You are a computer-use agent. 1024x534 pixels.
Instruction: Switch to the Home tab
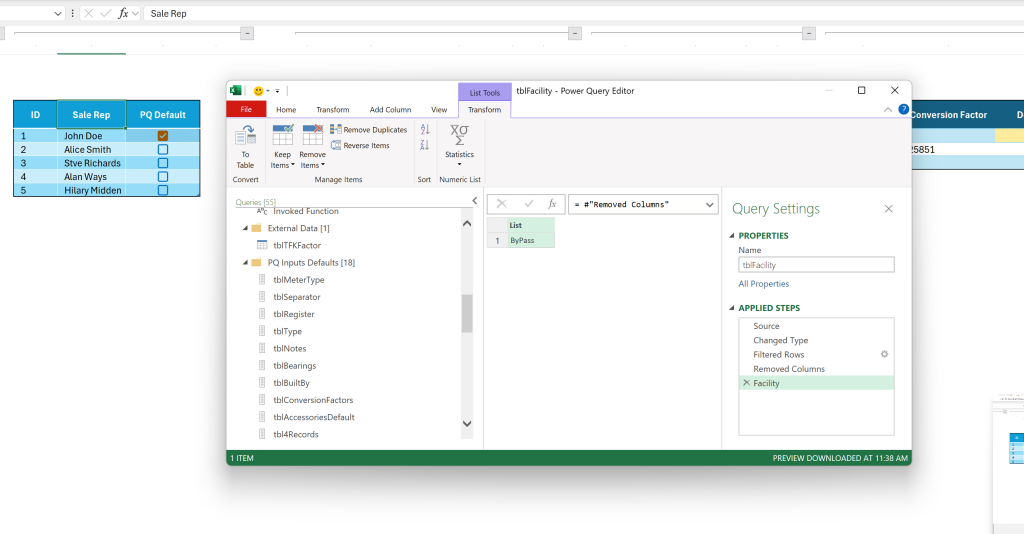click(286, 110)
